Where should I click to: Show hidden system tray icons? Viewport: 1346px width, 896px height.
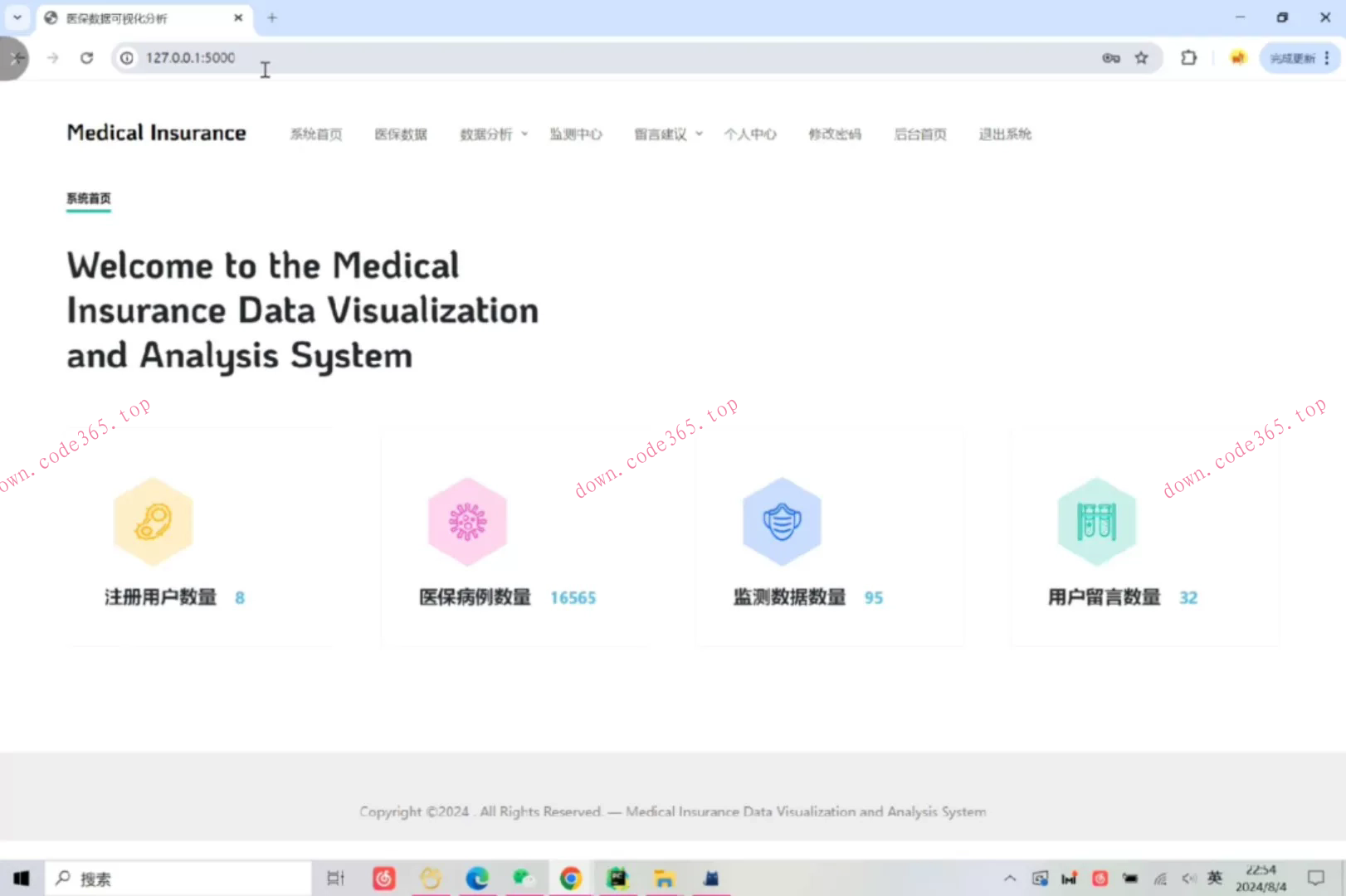click(1009, 879)
